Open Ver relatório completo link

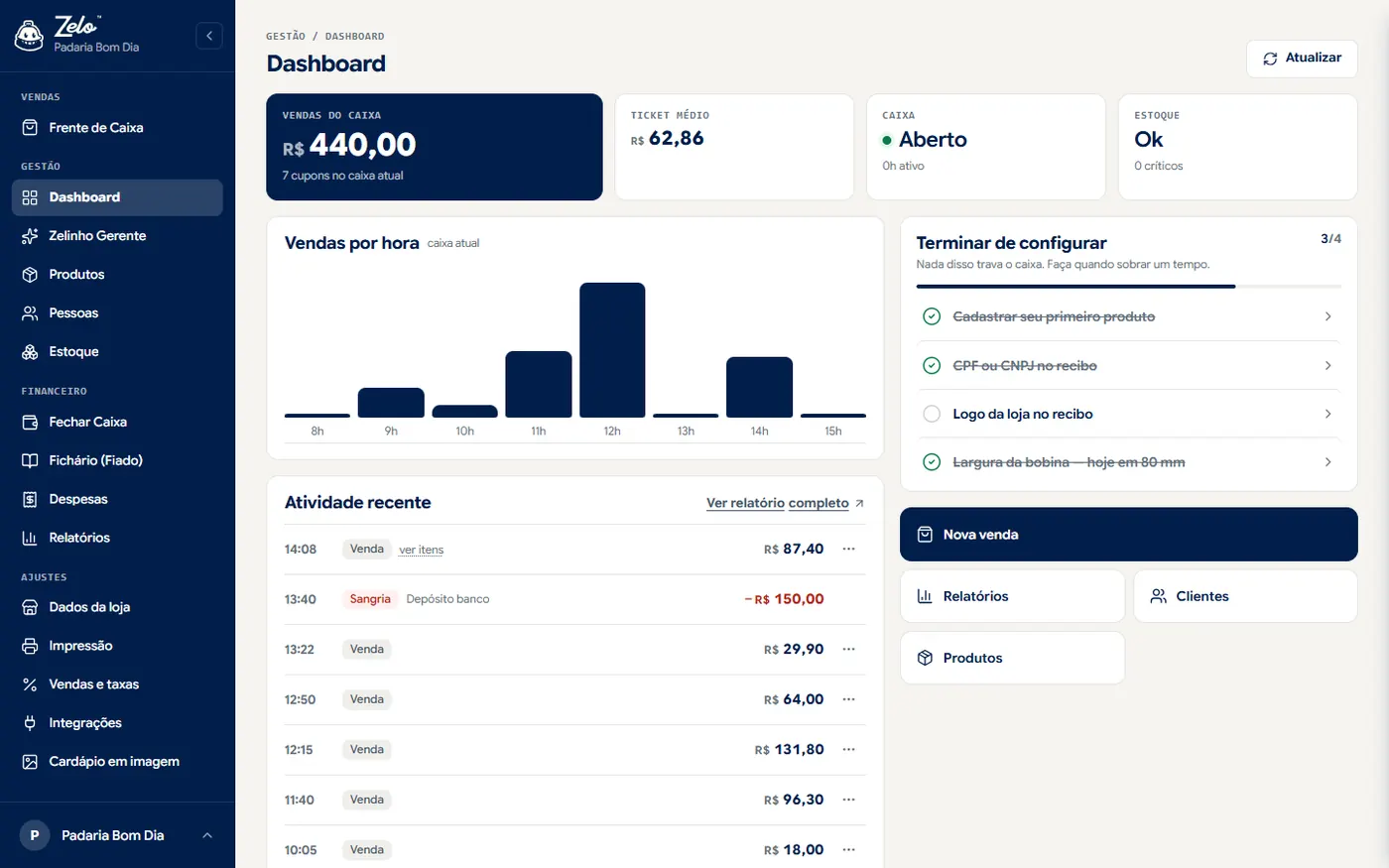click(x=785, y=504)
